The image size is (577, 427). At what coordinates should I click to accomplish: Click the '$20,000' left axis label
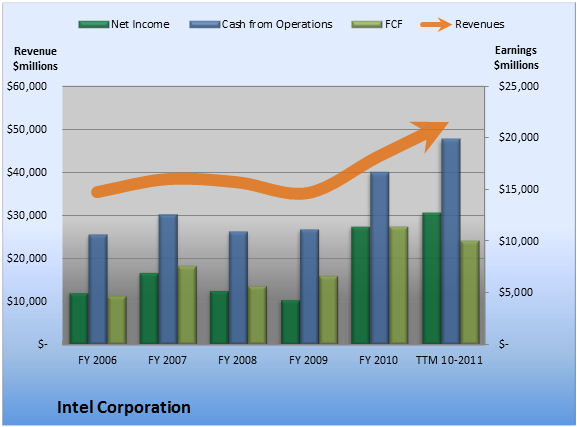[27, 258]
